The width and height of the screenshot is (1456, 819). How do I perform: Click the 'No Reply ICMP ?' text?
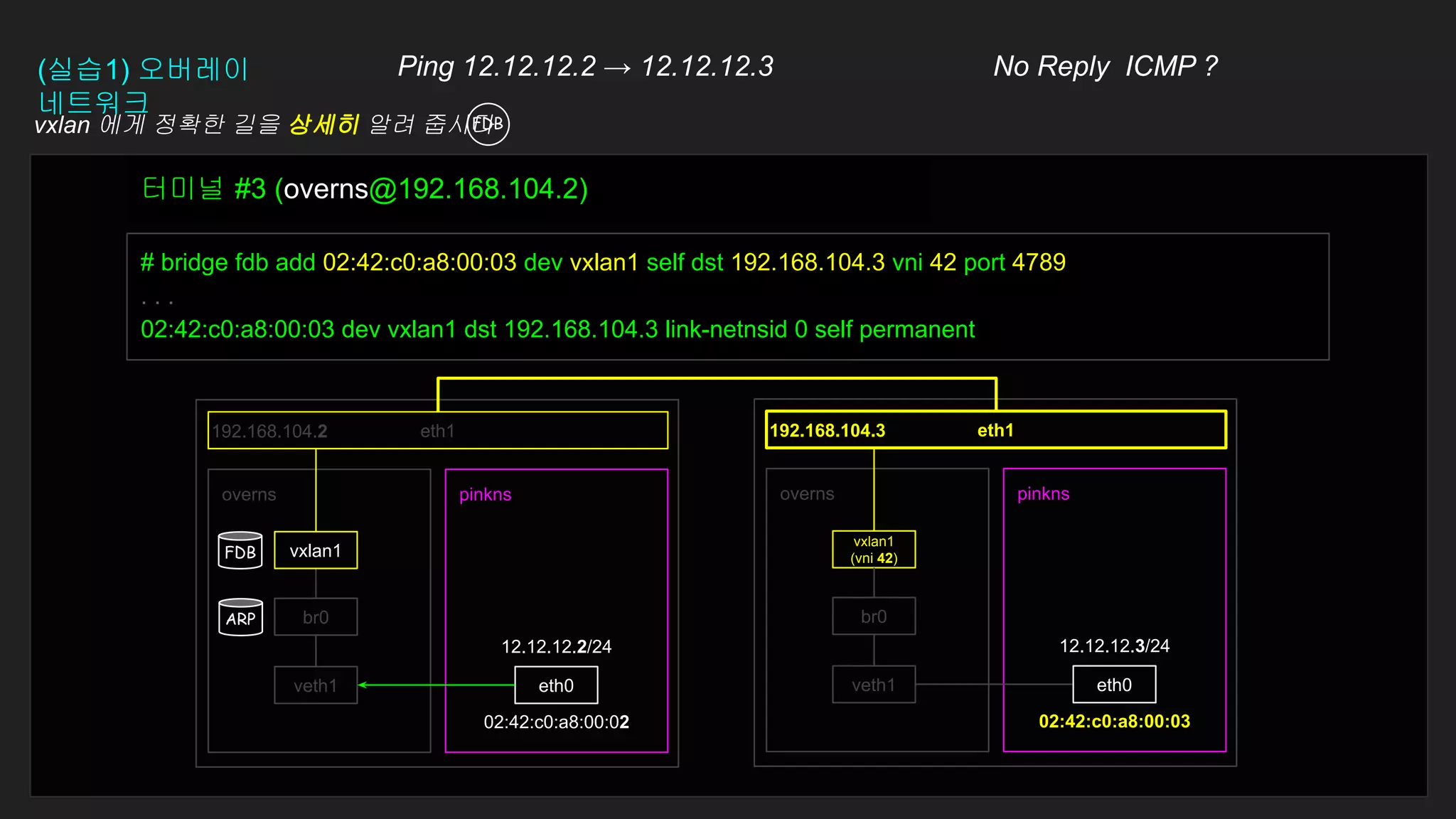click(1106, 66)
